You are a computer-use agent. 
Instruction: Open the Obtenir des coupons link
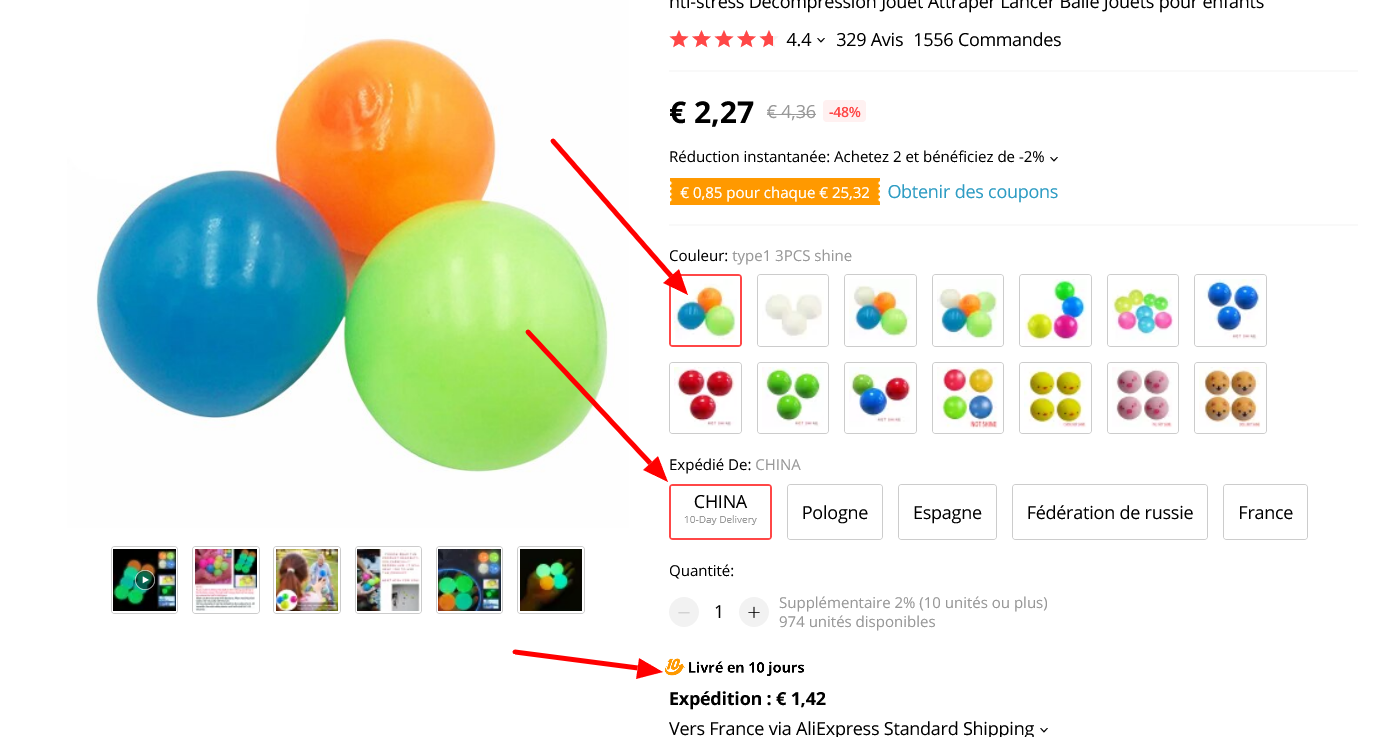972,192
